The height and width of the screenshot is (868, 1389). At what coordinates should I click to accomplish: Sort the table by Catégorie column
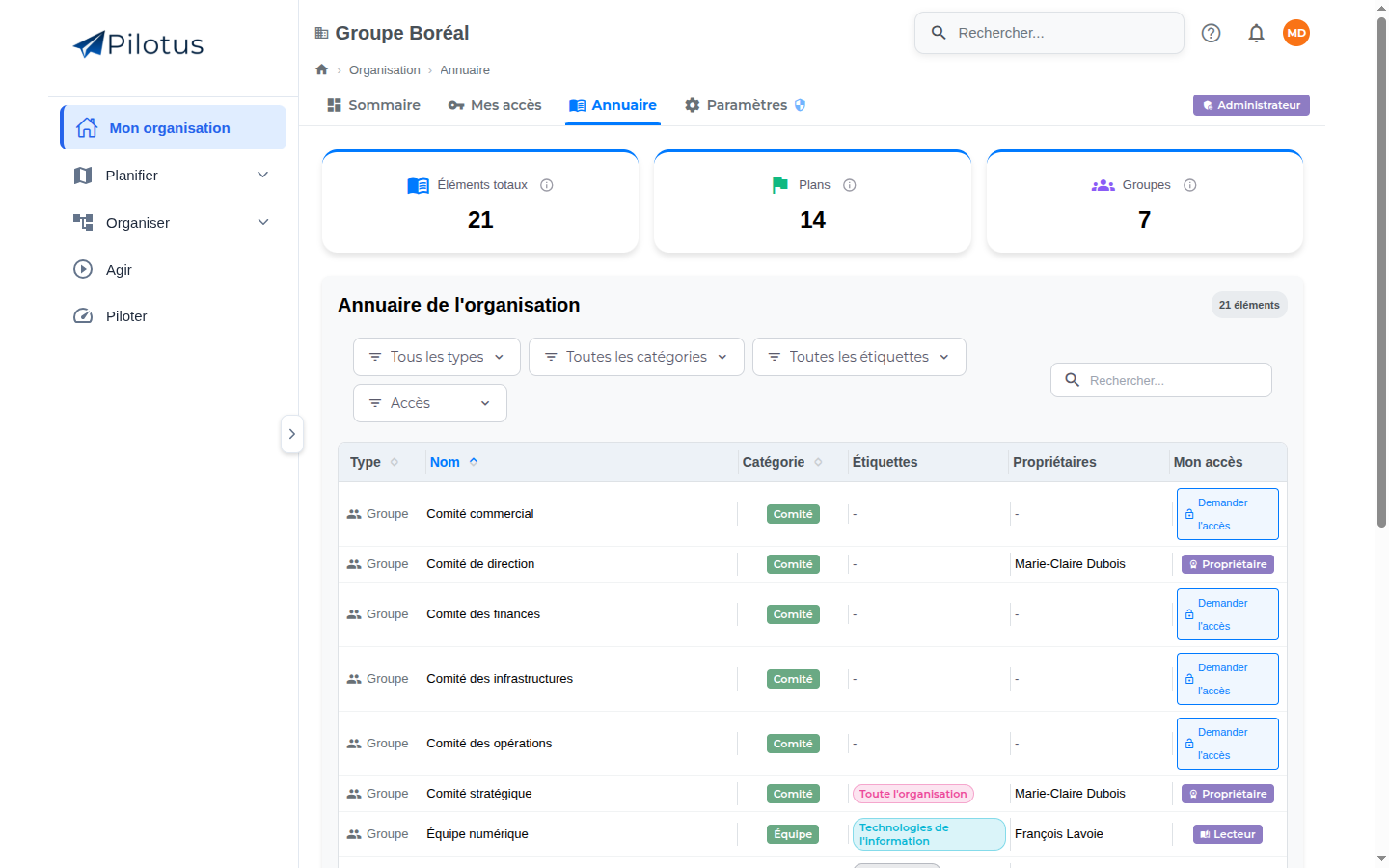pos(782,462)
